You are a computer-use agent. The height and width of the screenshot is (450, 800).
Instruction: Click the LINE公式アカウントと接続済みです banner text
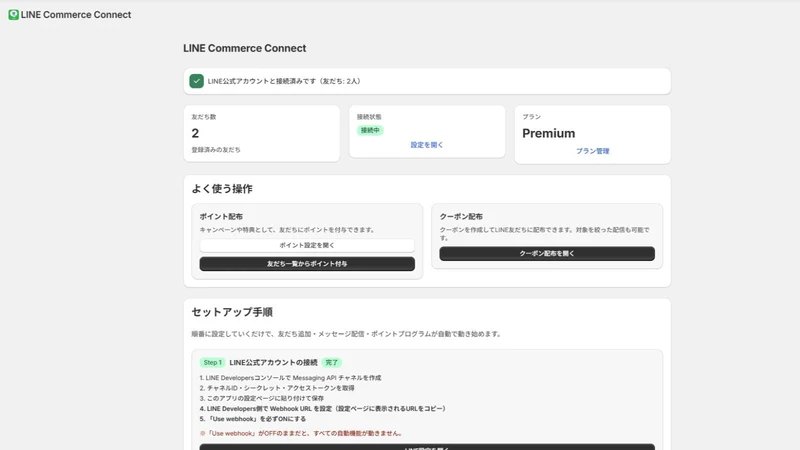click(284, 81)
